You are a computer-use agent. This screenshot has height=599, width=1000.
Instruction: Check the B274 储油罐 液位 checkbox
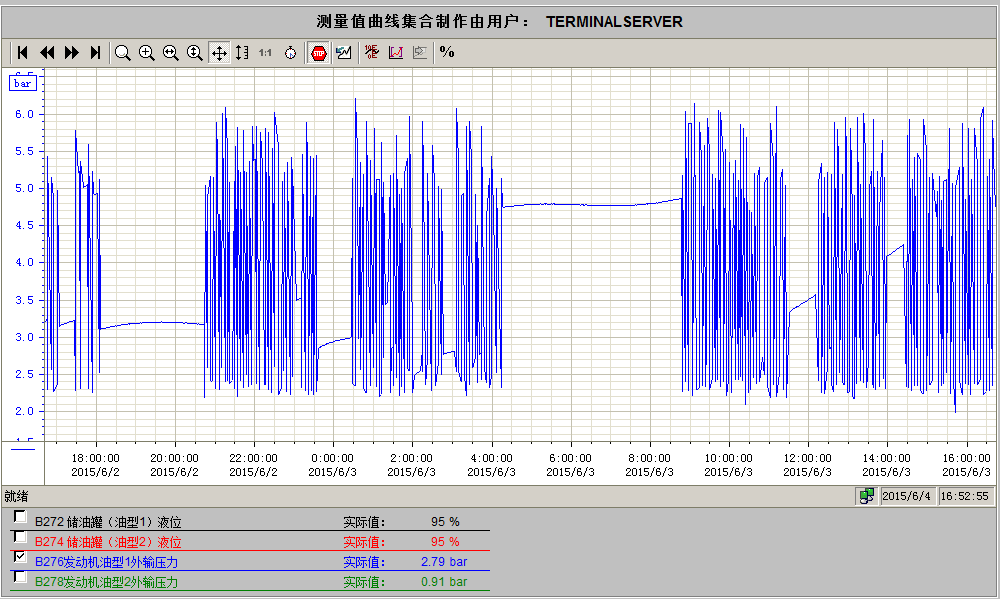click(20, 536)
